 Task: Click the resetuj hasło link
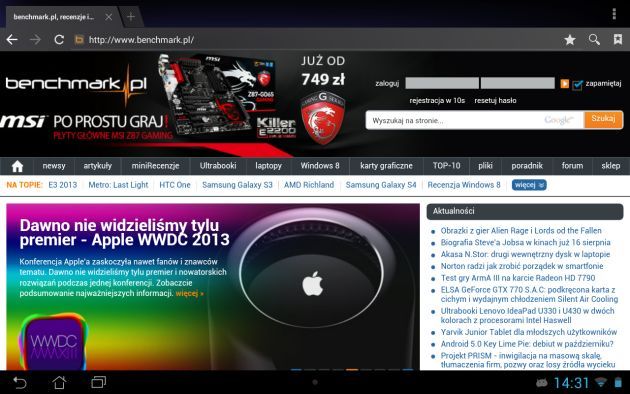pos(495,100)
